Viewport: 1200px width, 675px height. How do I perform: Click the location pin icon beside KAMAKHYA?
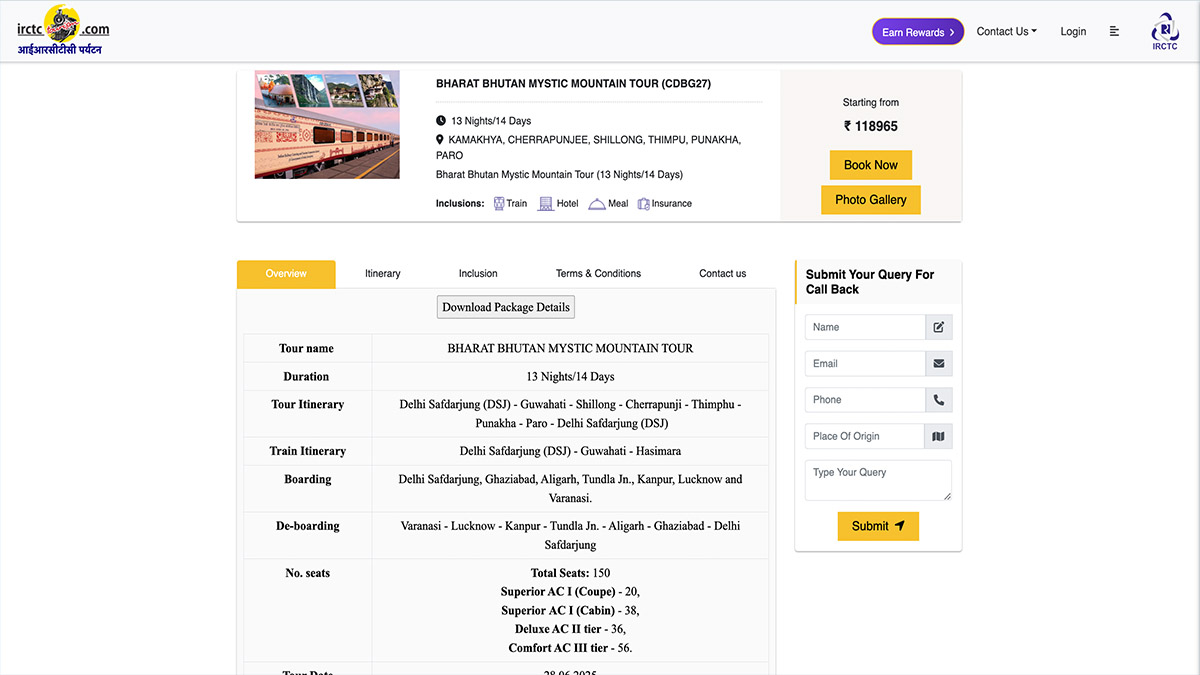pos(440,140)
